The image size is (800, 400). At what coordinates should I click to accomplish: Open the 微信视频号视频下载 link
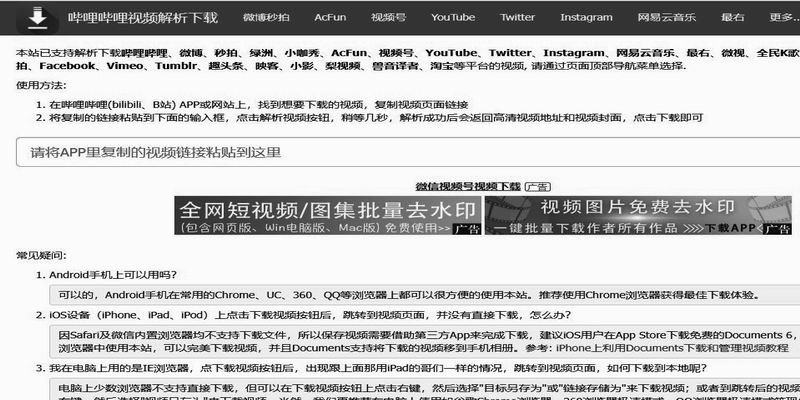point(468,186)
